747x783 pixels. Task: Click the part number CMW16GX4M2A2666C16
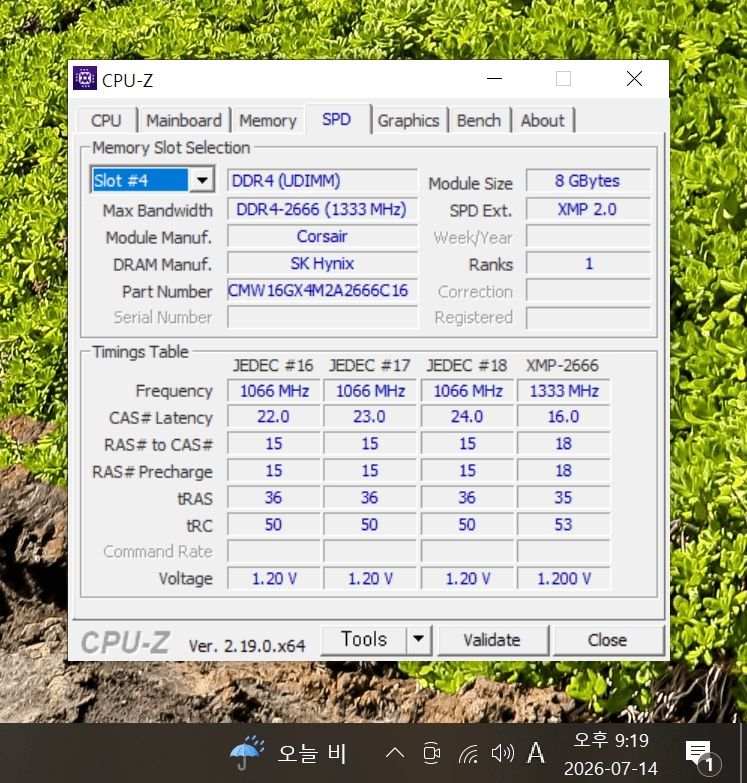pyautogui.click(x=323, y=290)
